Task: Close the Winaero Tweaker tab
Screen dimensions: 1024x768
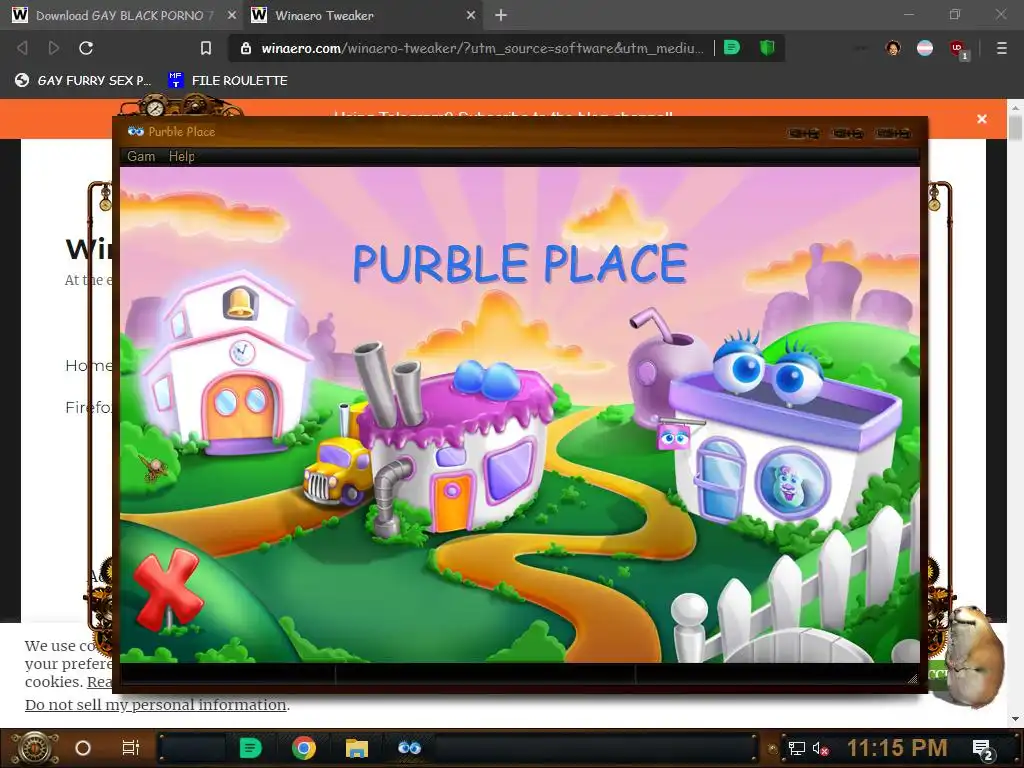Action: click(x=471, y=15)
